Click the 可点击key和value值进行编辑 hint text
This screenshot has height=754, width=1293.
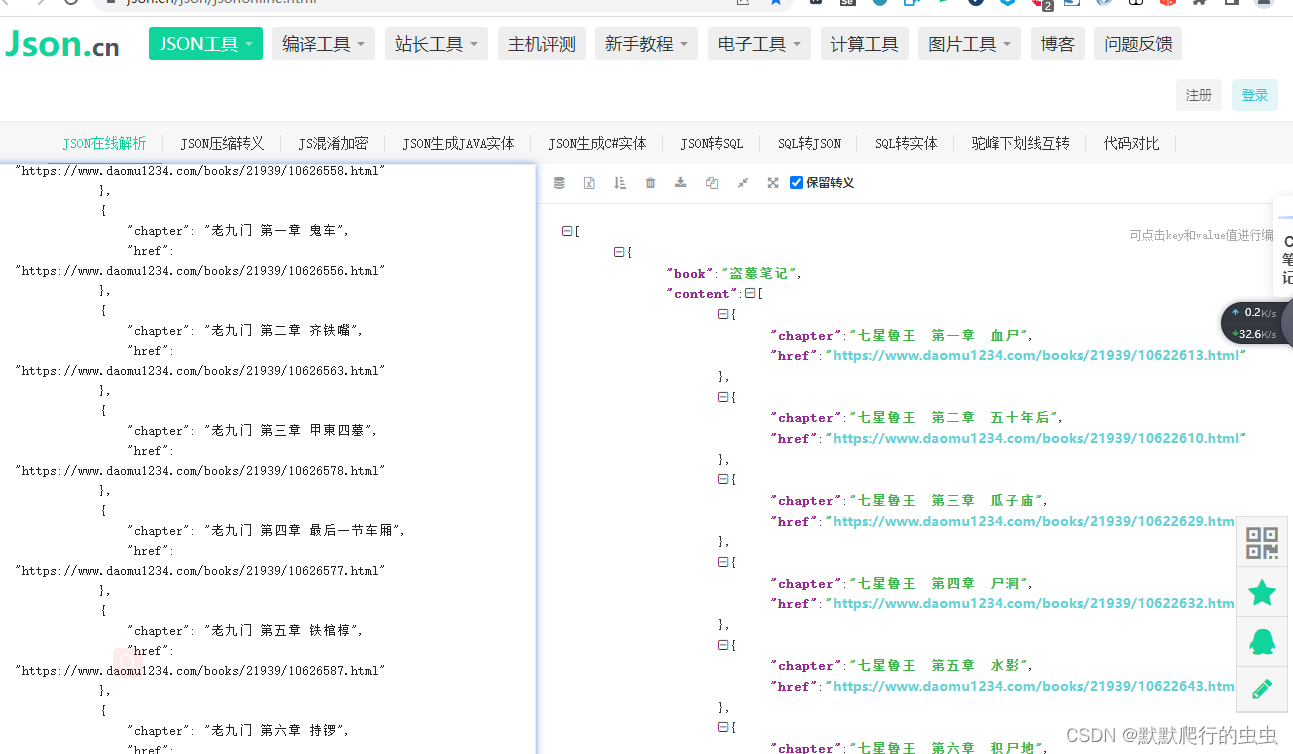point(1201,236)
